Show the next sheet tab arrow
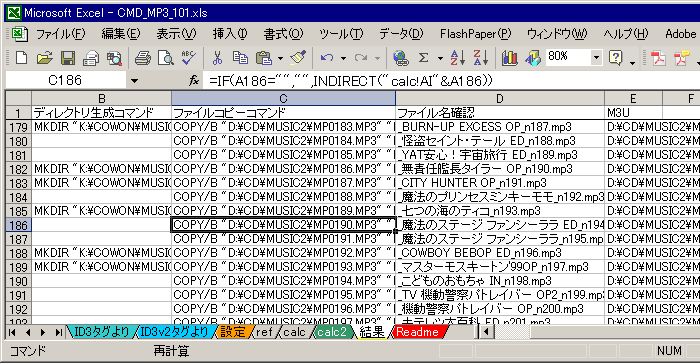Viewport: 700px width, 363px height. 43,332
